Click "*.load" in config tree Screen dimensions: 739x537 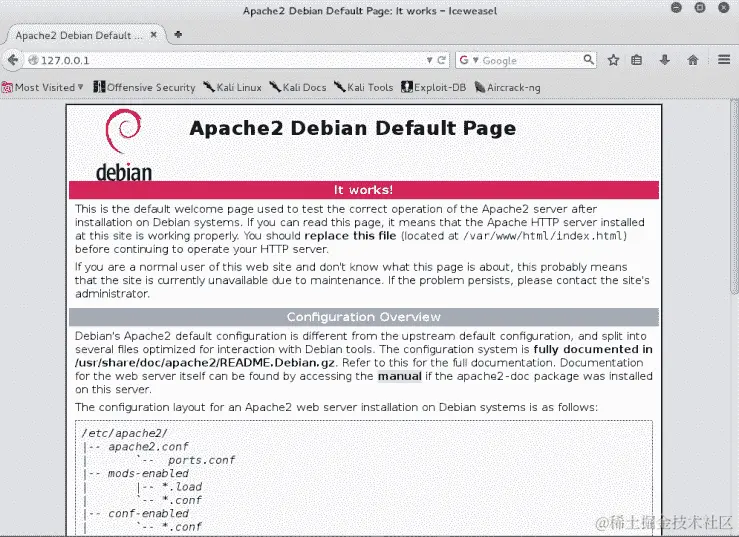tap(182, 487)
